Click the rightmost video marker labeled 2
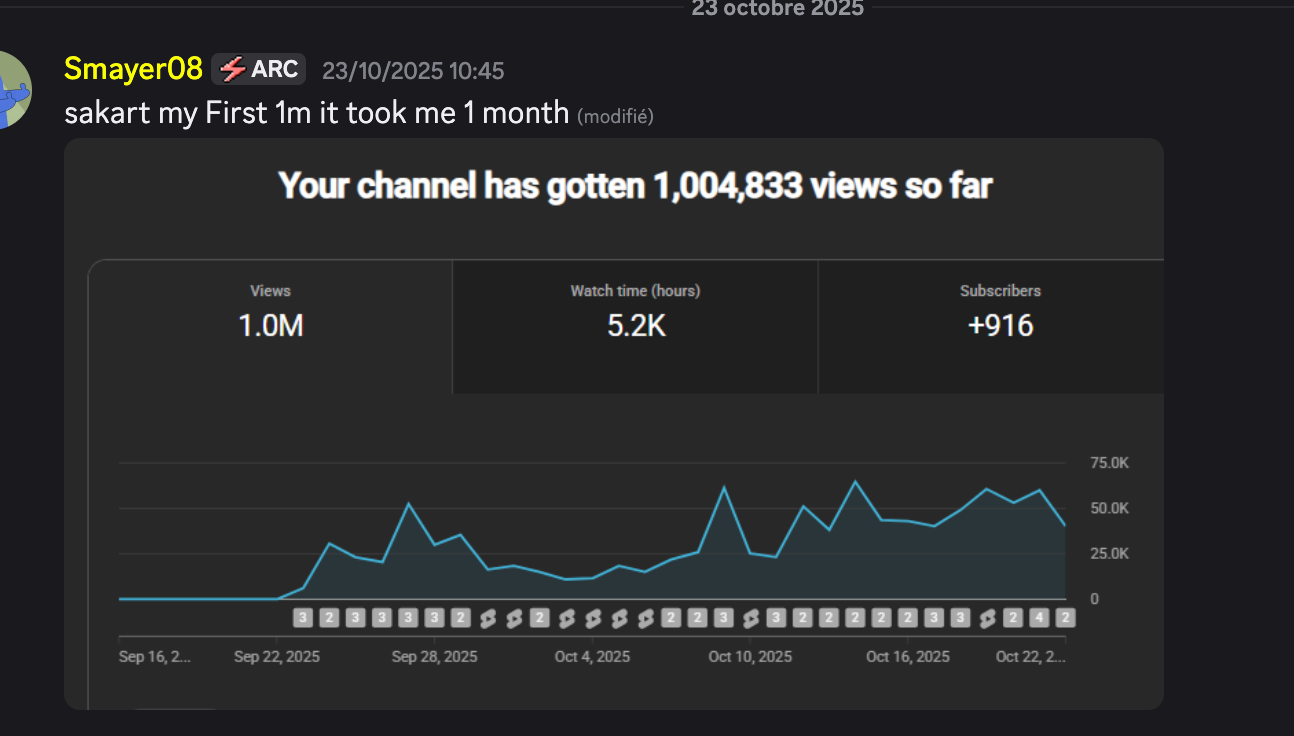Viewport: 1294px width, 736px height. click(1065, 618)
